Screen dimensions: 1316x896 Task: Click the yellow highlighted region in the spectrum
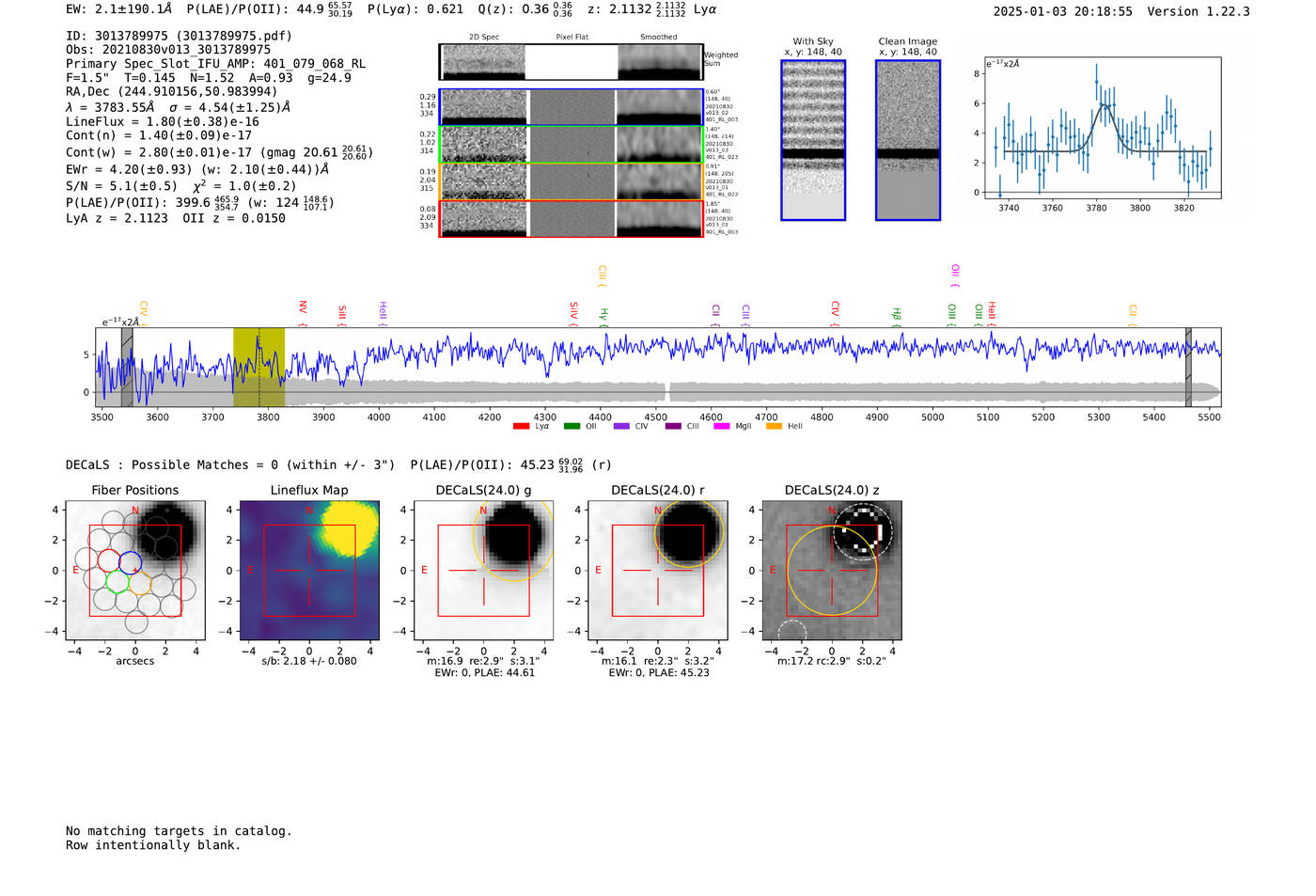(258, 368)
